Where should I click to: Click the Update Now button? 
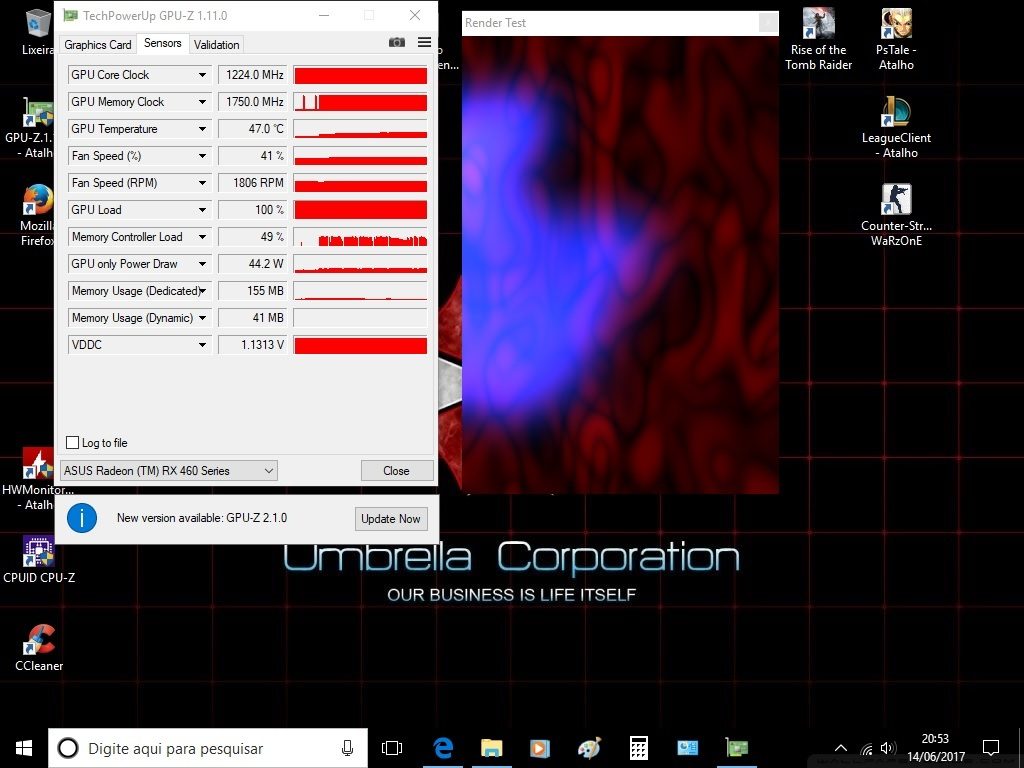(x=391, y=519)
